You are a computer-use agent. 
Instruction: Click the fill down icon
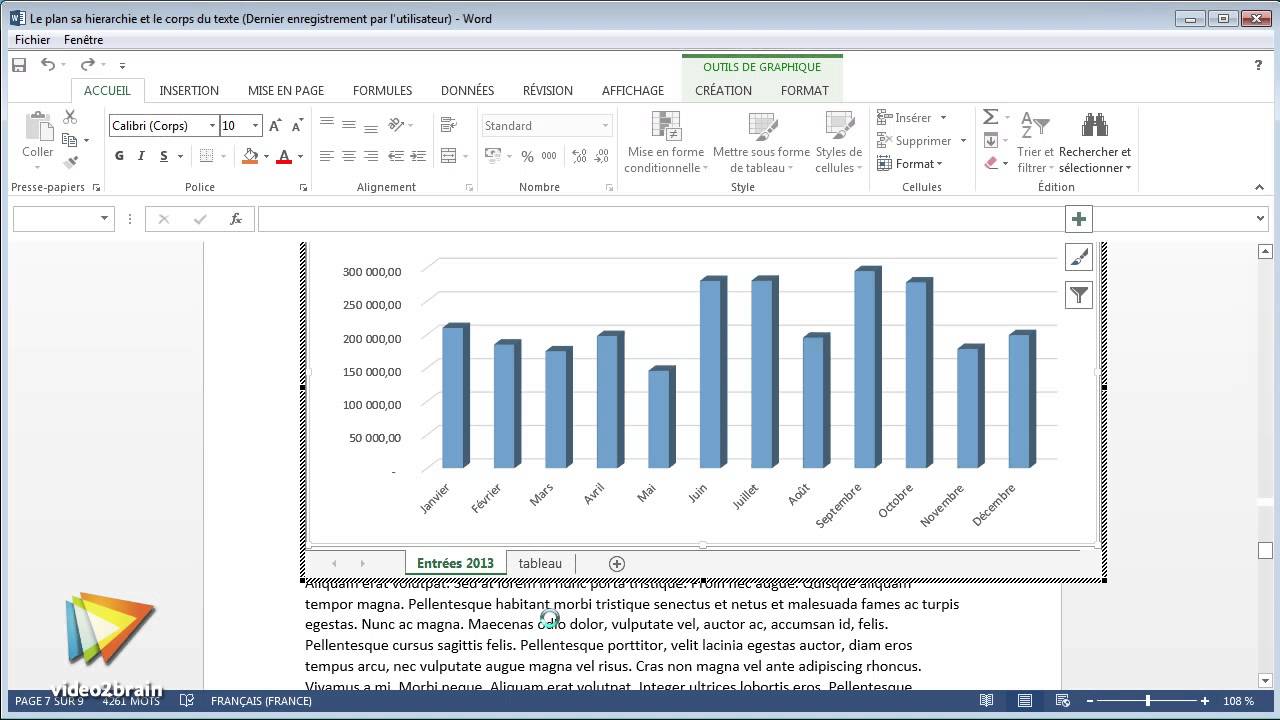click(x=990, y=140)
